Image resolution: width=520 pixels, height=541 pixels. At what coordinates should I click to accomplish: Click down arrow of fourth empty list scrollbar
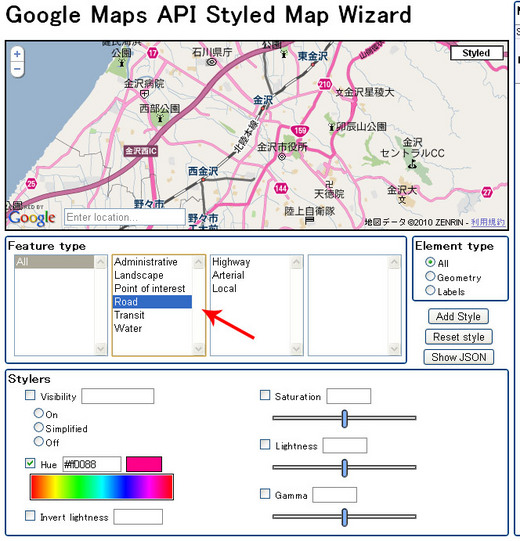point(394,348)
